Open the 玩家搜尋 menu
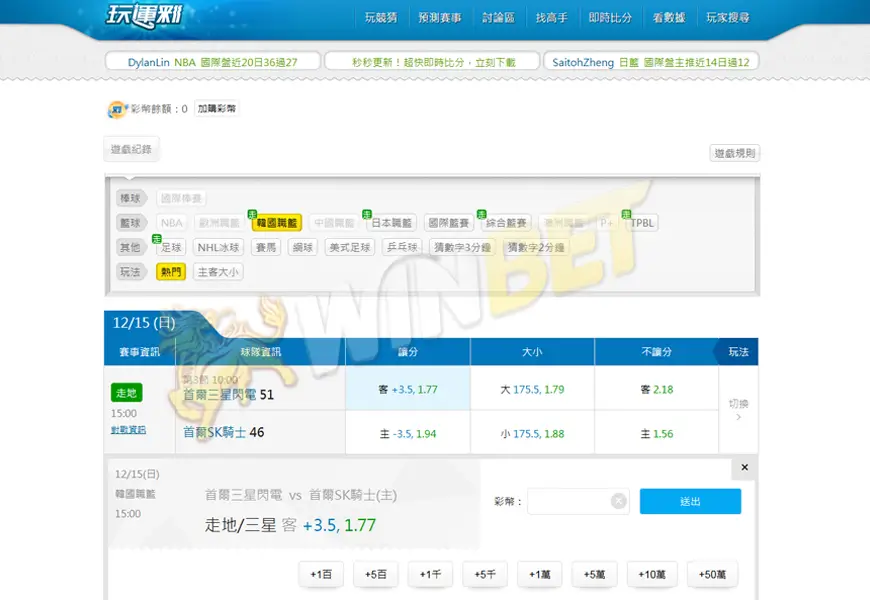 [728, 18]
